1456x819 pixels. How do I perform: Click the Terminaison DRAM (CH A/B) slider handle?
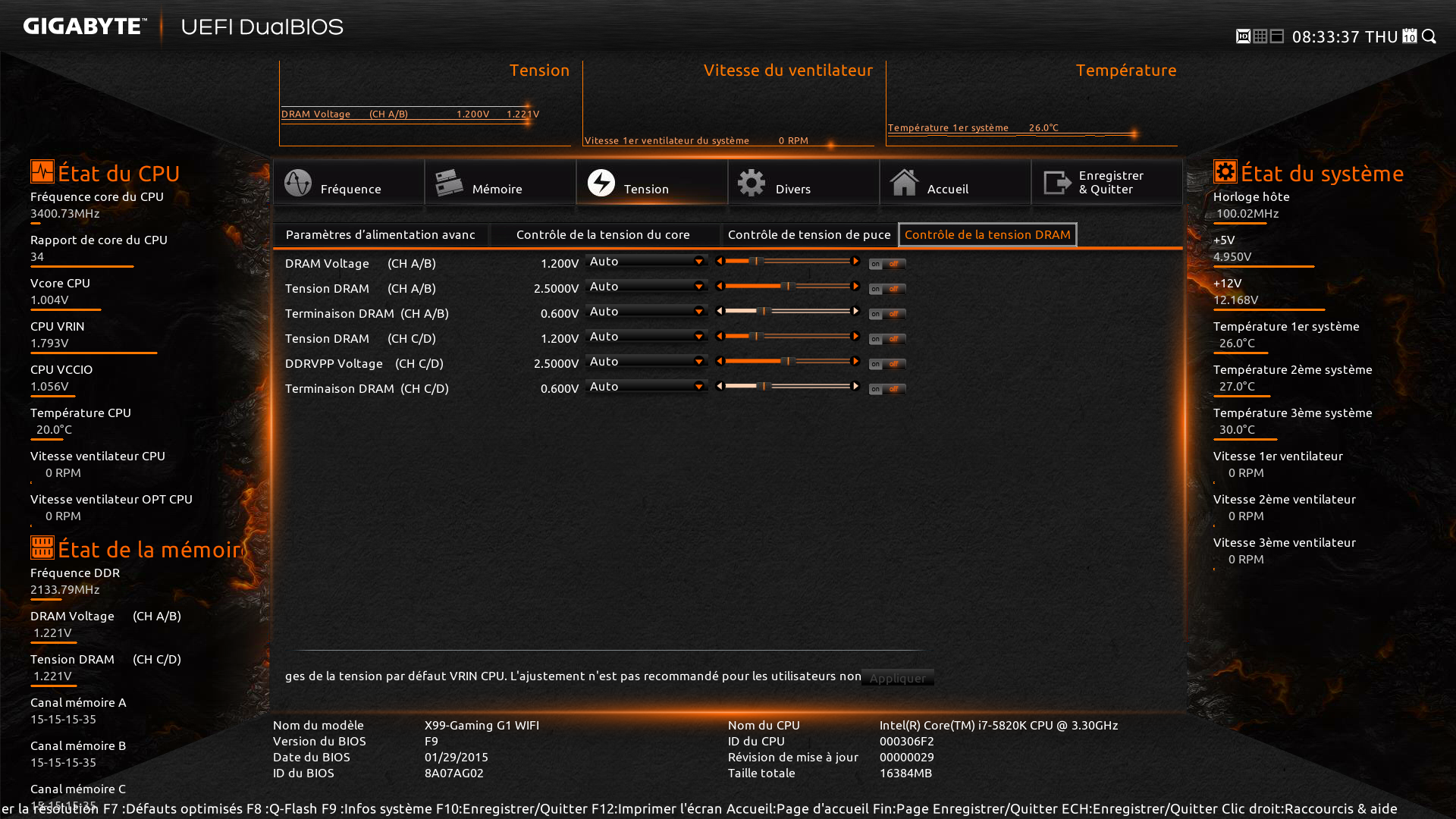[x=765, y=311]
